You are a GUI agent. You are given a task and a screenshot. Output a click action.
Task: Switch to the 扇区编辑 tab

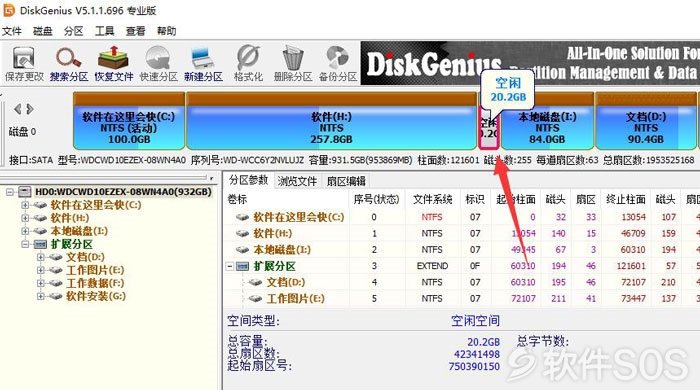(x=346, y=181)
